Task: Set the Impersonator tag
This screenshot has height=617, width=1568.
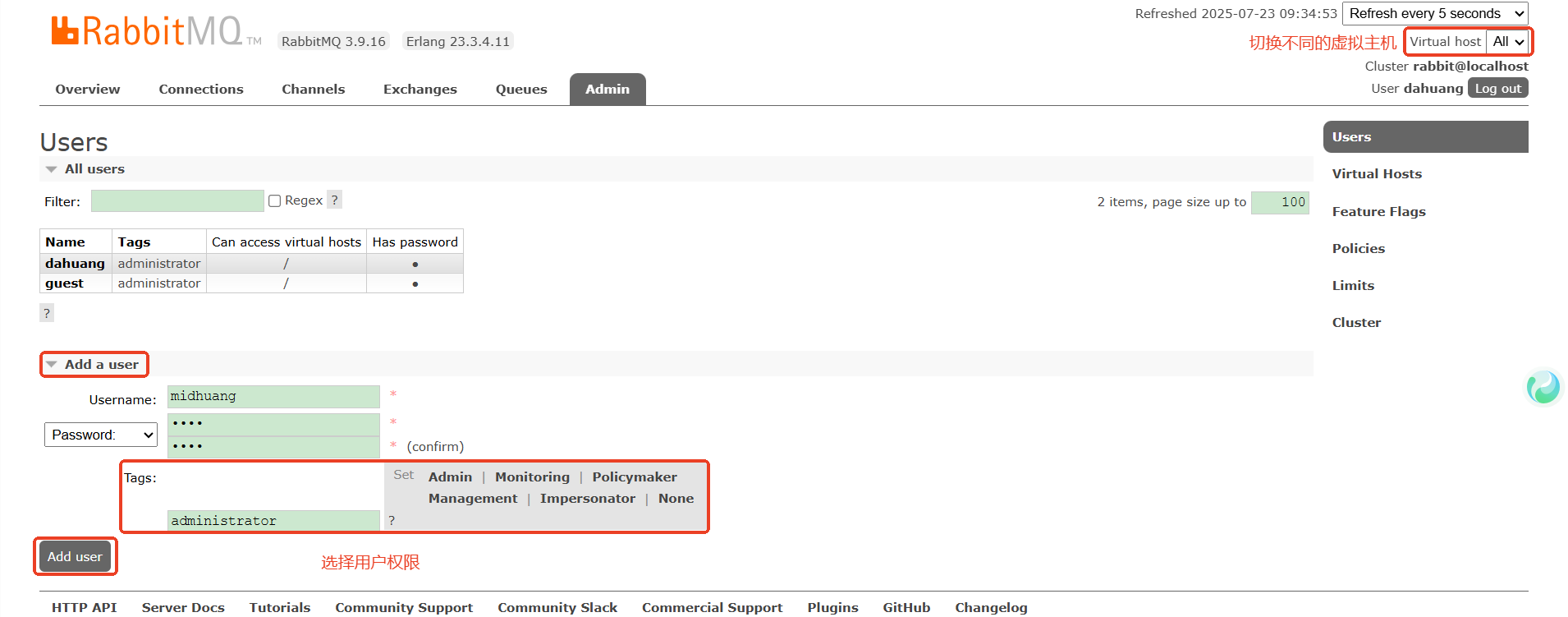Action: (588, 498)
